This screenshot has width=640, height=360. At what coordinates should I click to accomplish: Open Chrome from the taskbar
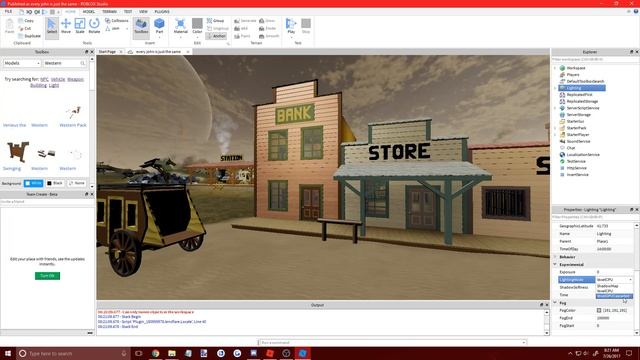coord(156,353)
